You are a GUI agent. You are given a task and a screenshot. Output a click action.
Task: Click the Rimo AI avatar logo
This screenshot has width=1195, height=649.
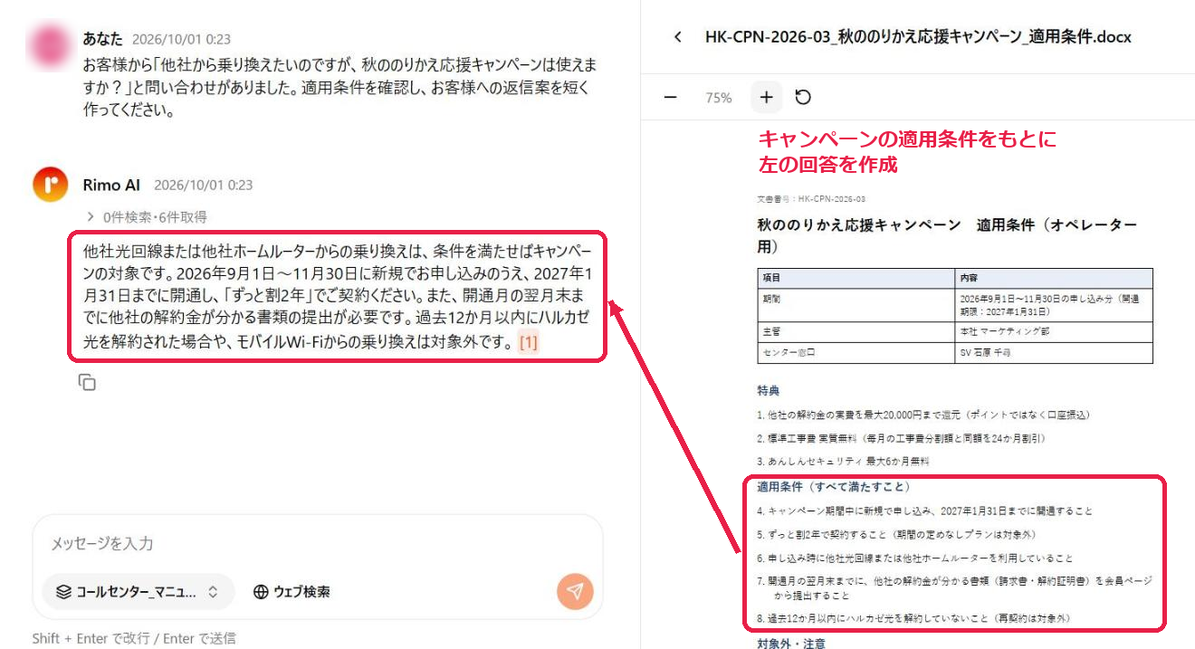tap(50, 184)
